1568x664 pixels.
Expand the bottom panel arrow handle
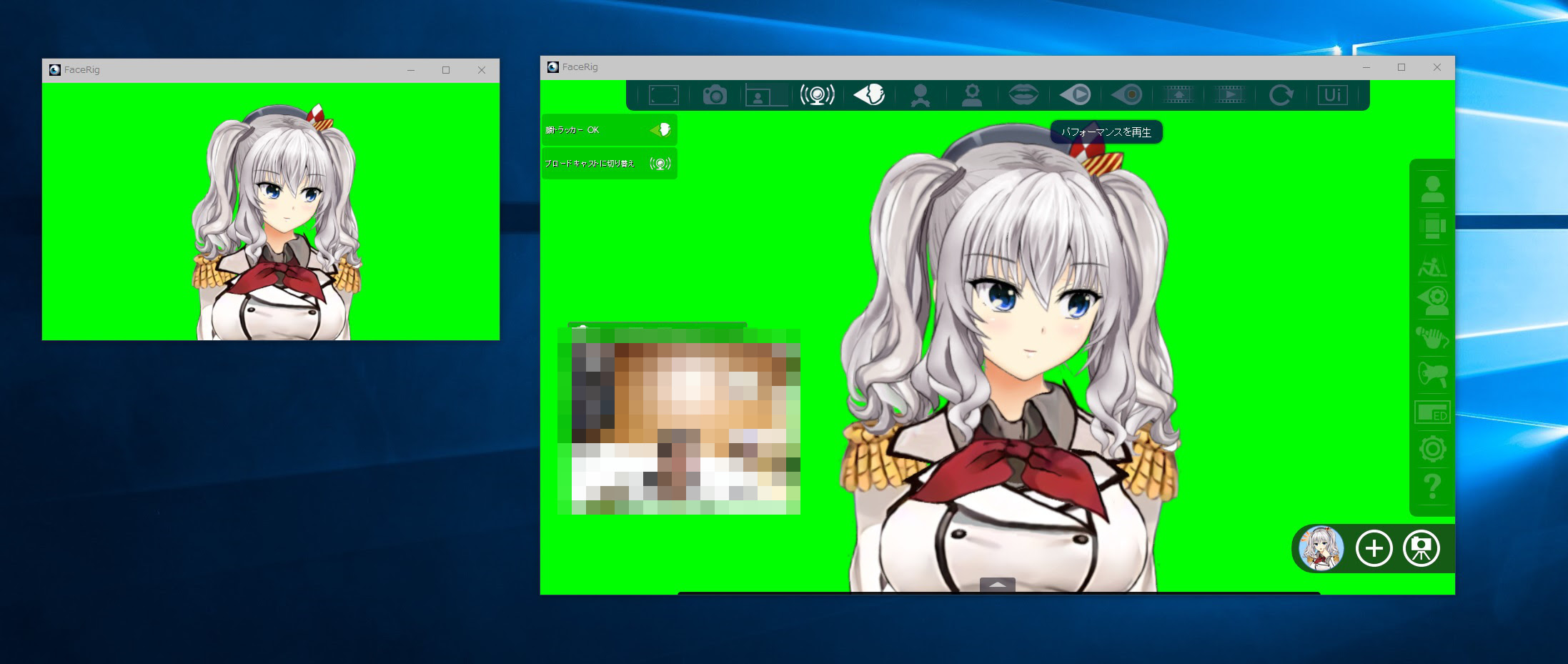pyautogui.click(x=998, y=585)
